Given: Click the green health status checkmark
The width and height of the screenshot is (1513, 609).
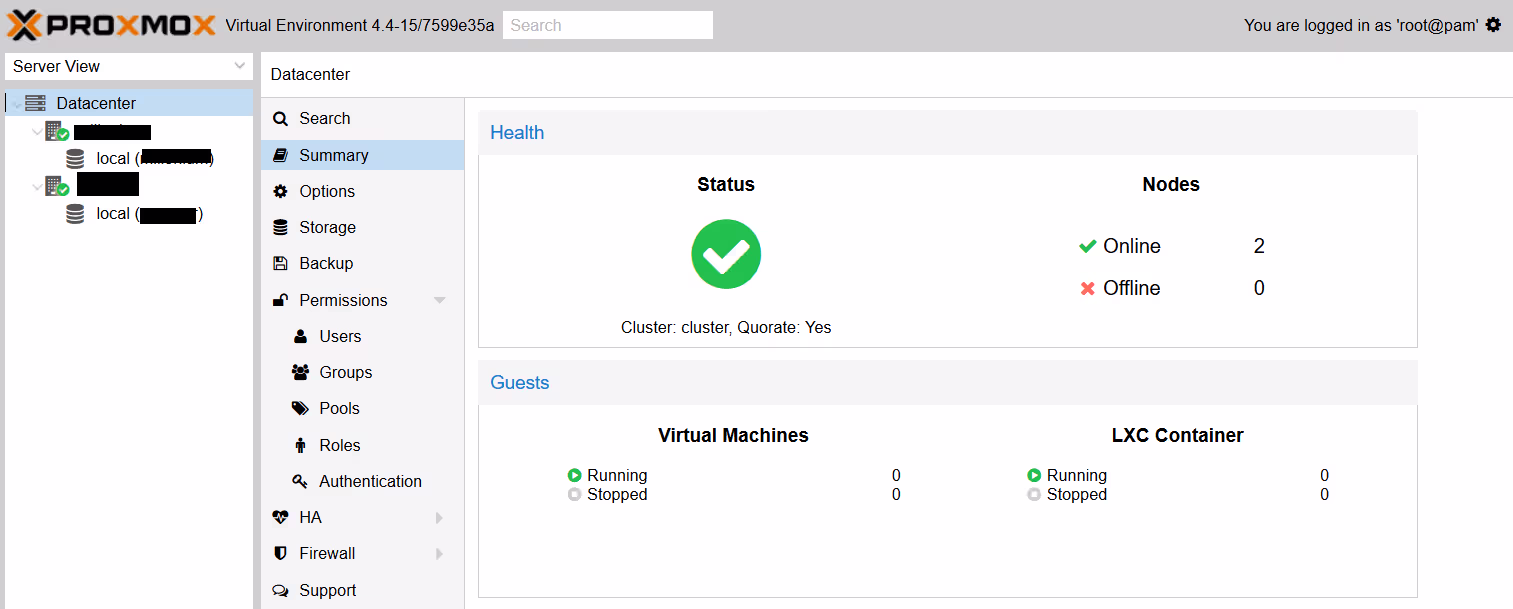Looking at the screenshot, I should tap(726, 254).
